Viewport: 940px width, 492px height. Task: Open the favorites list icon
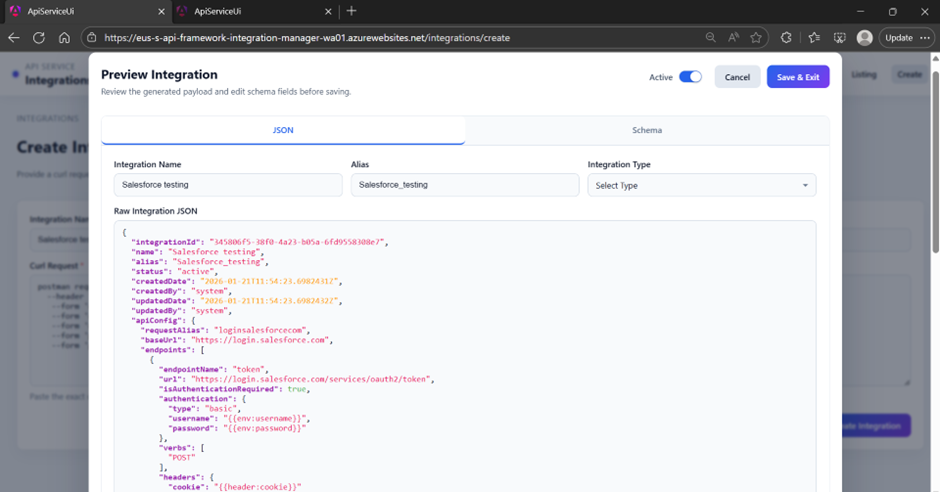(814, 38)
